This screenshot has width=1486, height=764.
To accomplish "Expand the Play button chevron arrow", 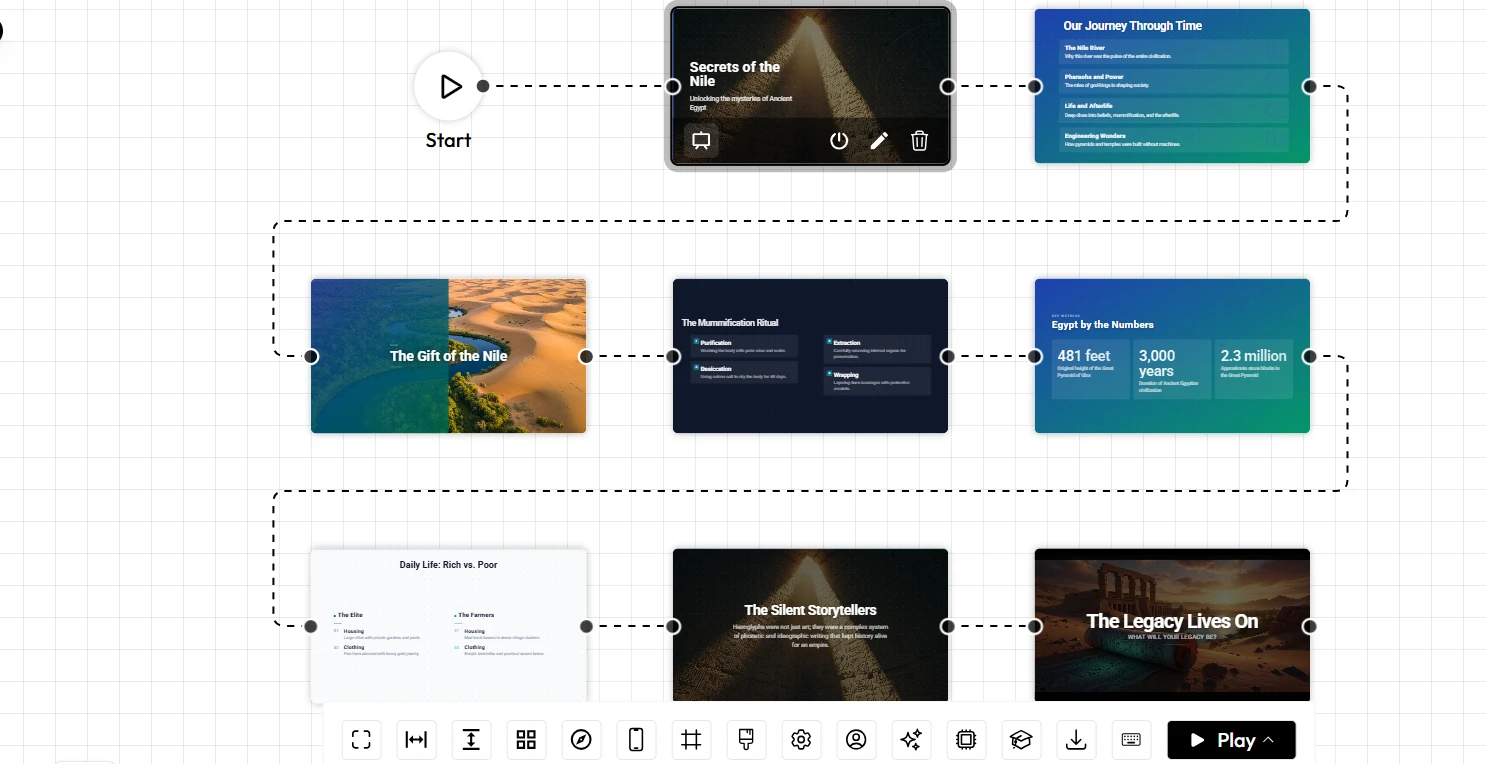I will 1269,740.
